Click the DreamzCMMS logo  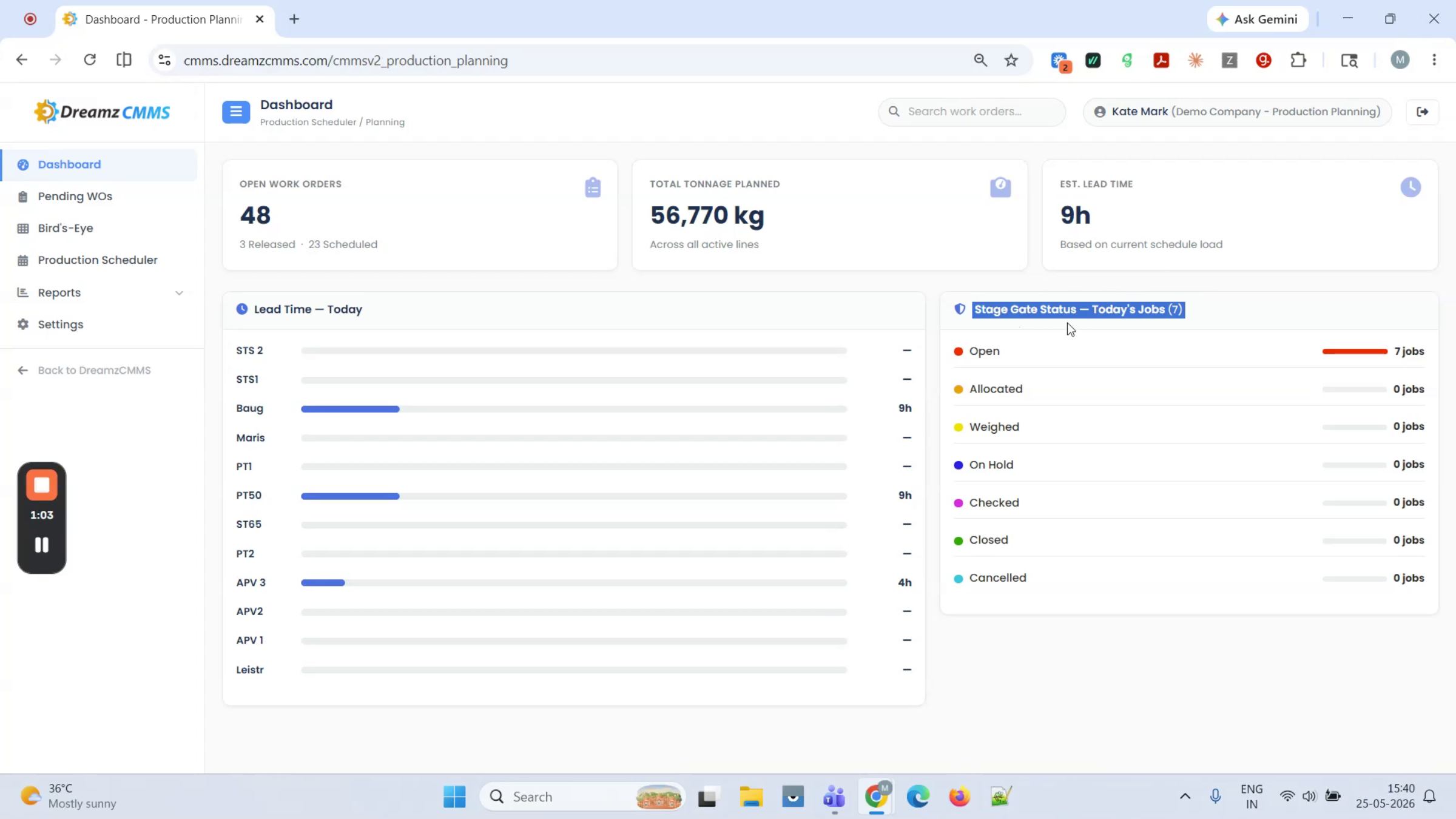[x=102, y=112]
